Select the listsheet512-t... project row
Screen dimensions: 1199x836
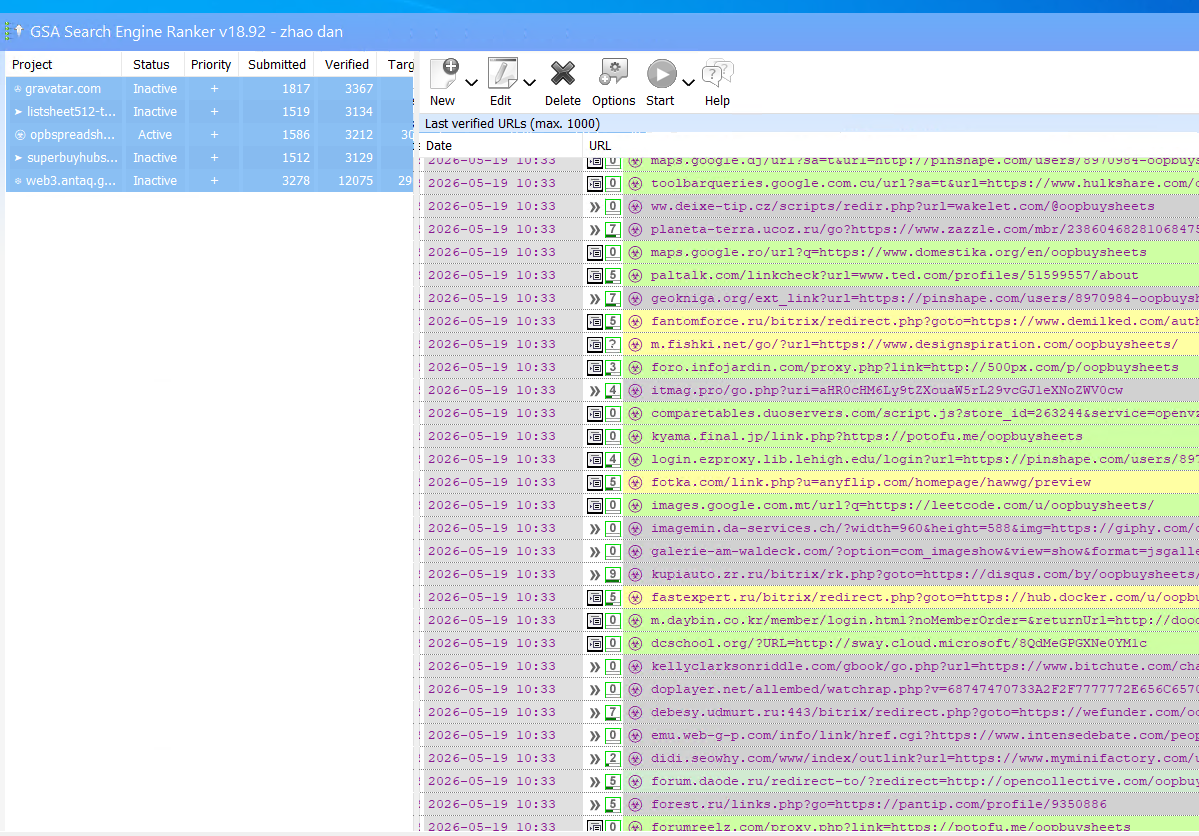click(x=210, y=112)
